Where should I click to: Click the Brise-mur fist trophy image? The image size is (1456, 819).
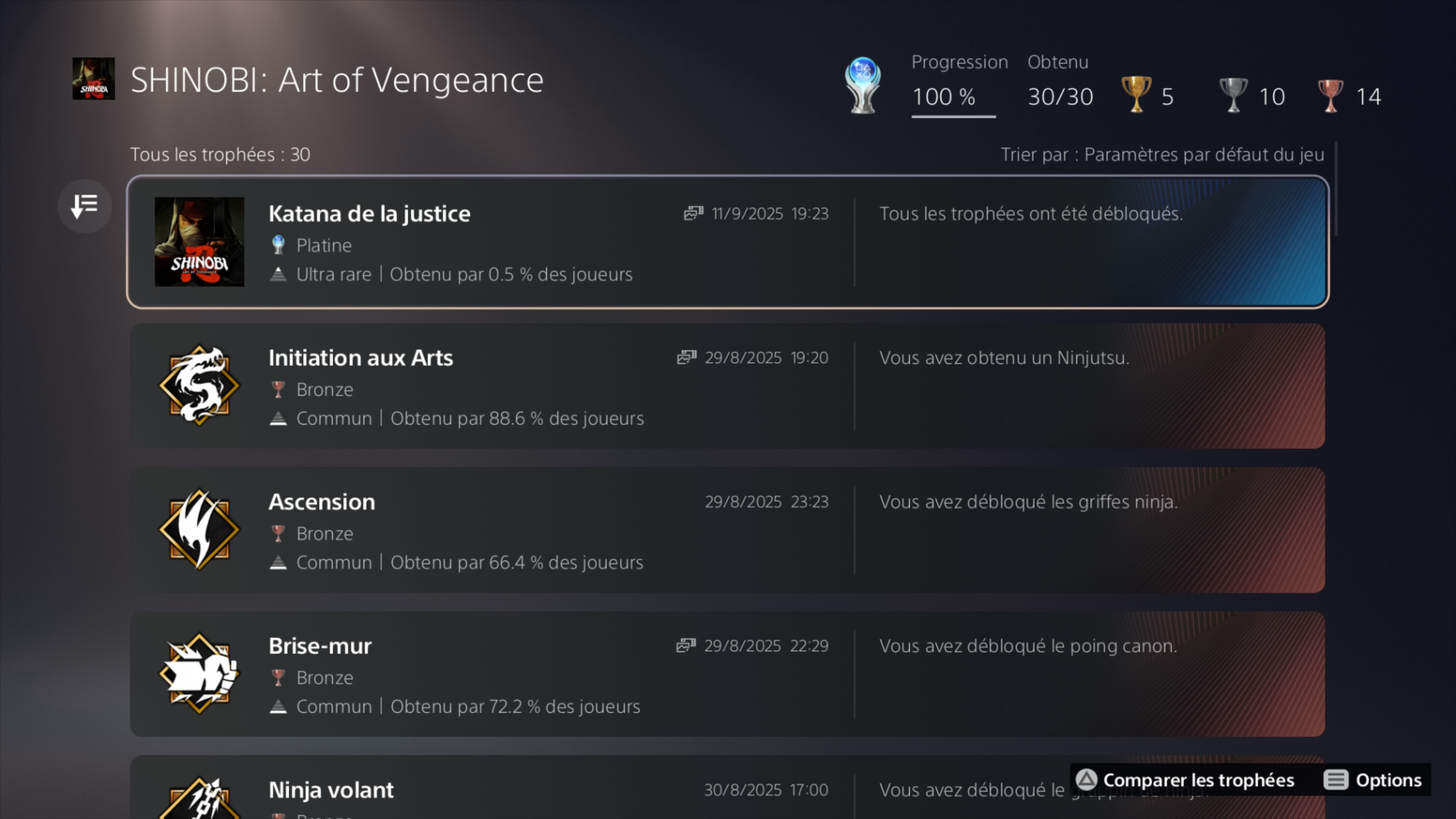coord(199,674)
